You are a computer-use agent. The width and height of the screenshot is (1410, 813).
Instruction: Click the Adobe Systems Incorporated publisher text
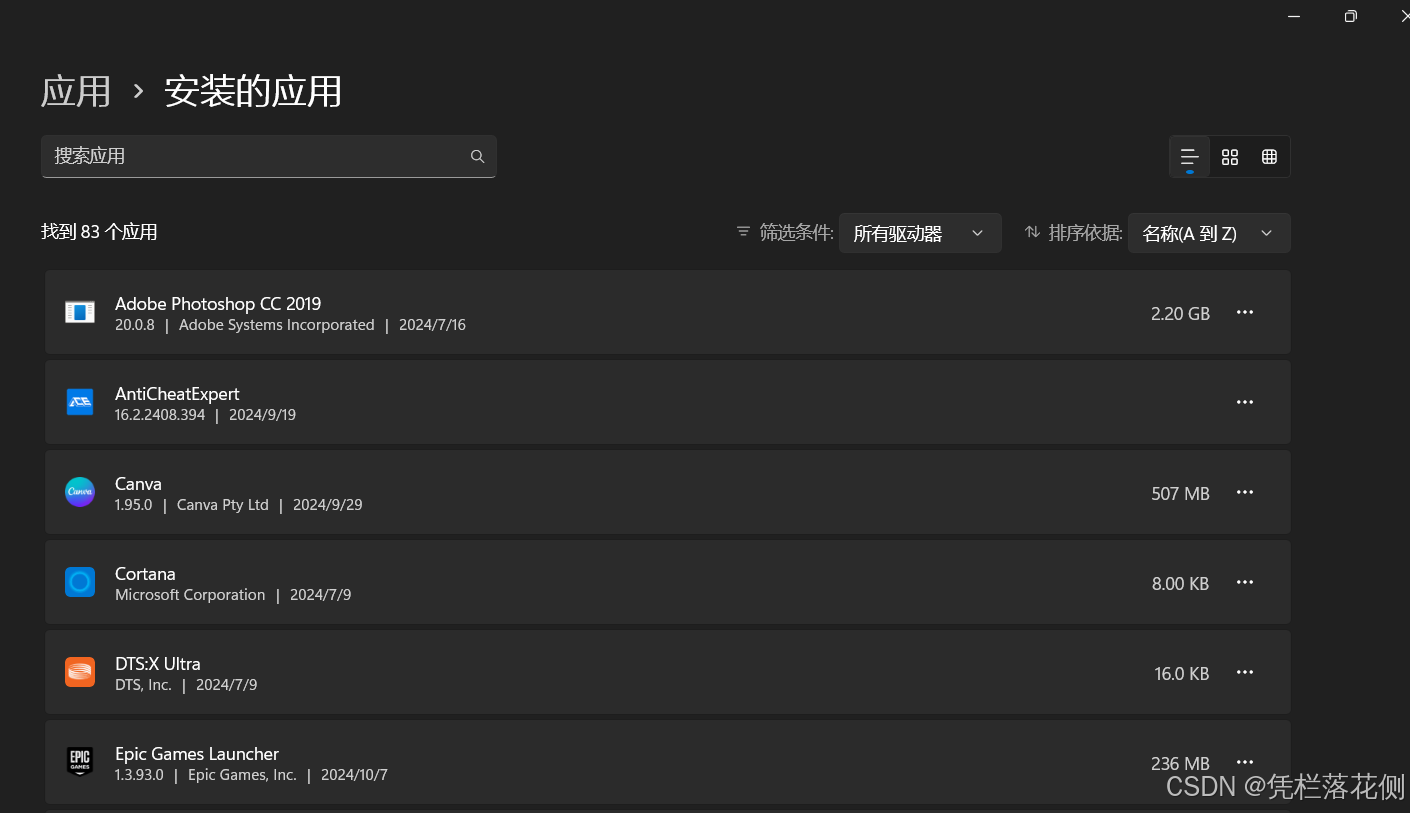[277, 325]
